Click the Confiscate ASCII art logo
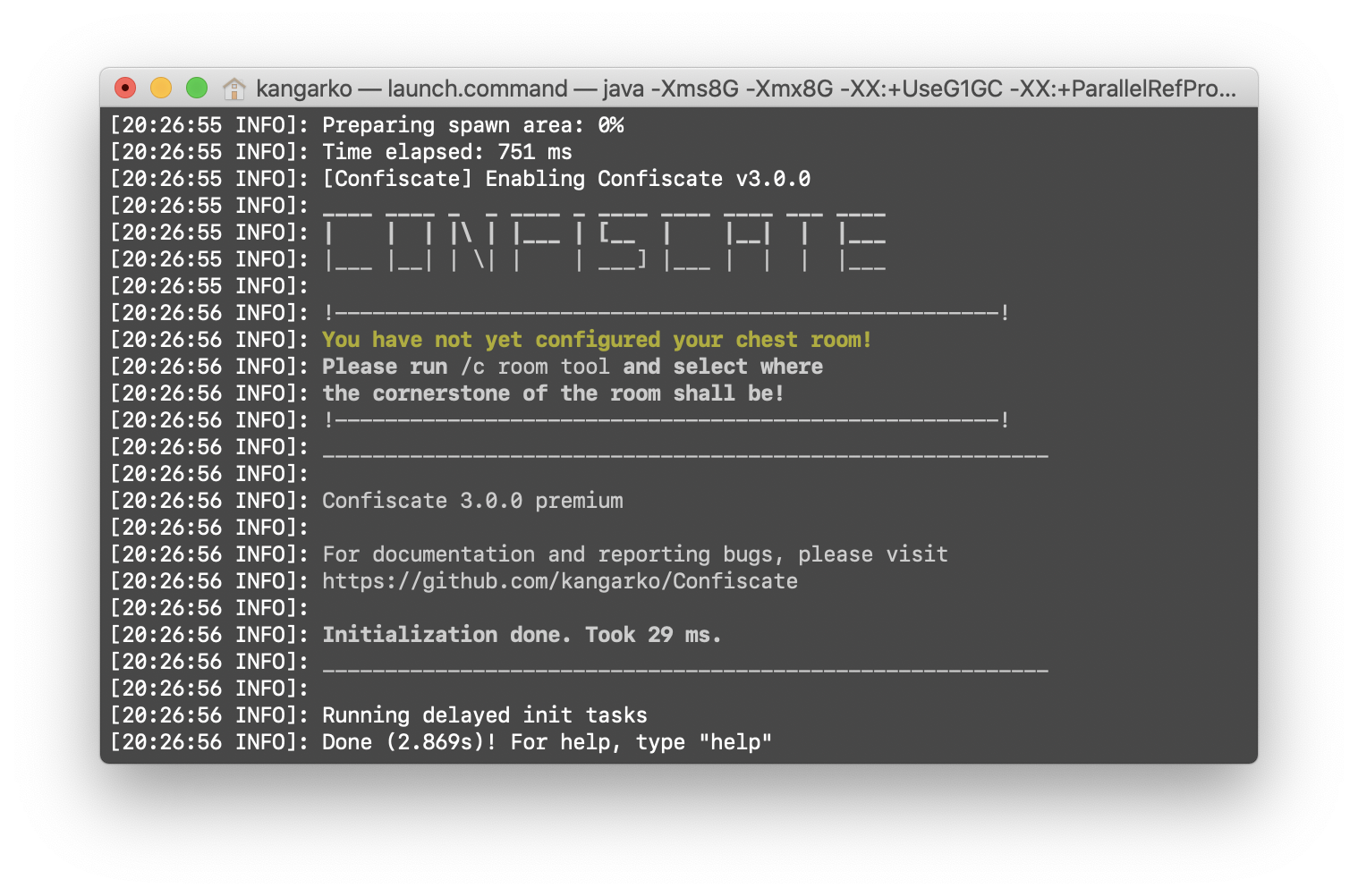 (605, 240)
